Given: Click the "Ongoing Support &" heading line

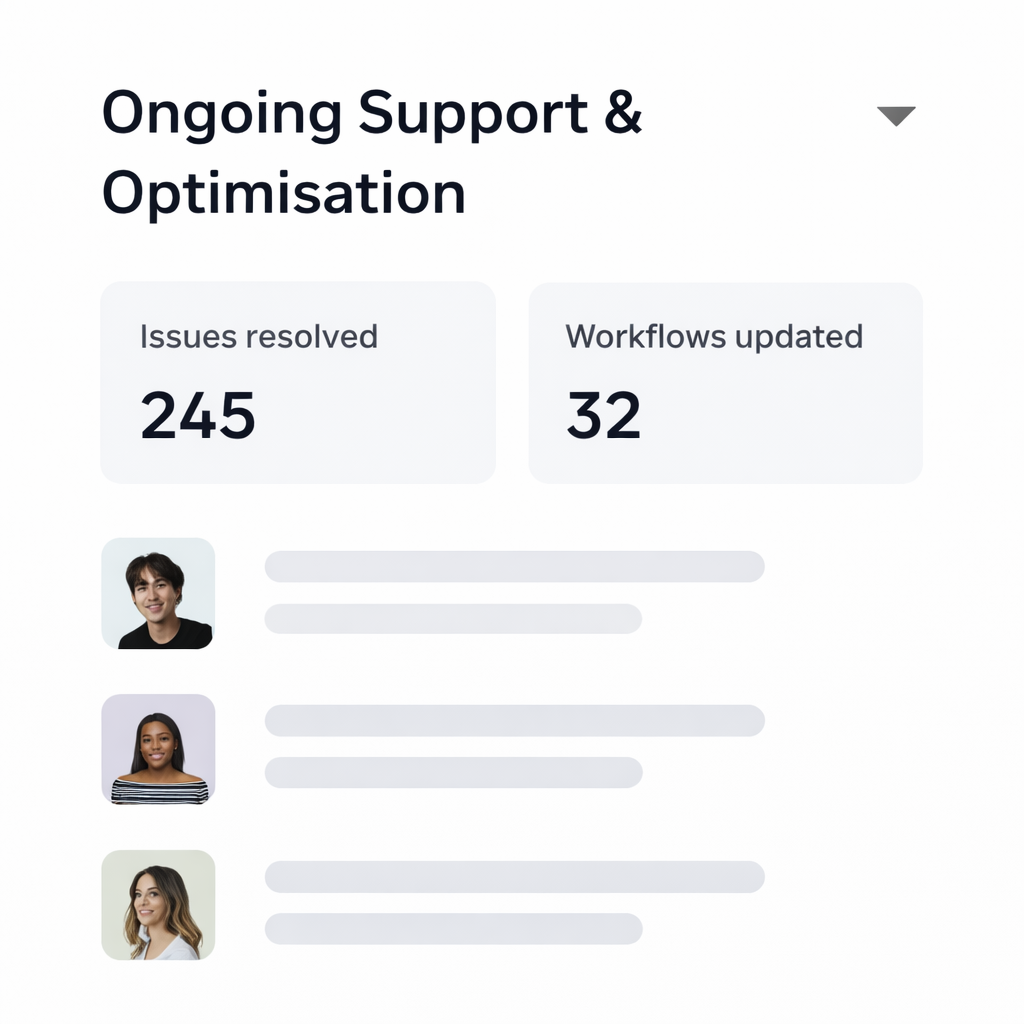Looking at the screenshot, I should 372,113.
